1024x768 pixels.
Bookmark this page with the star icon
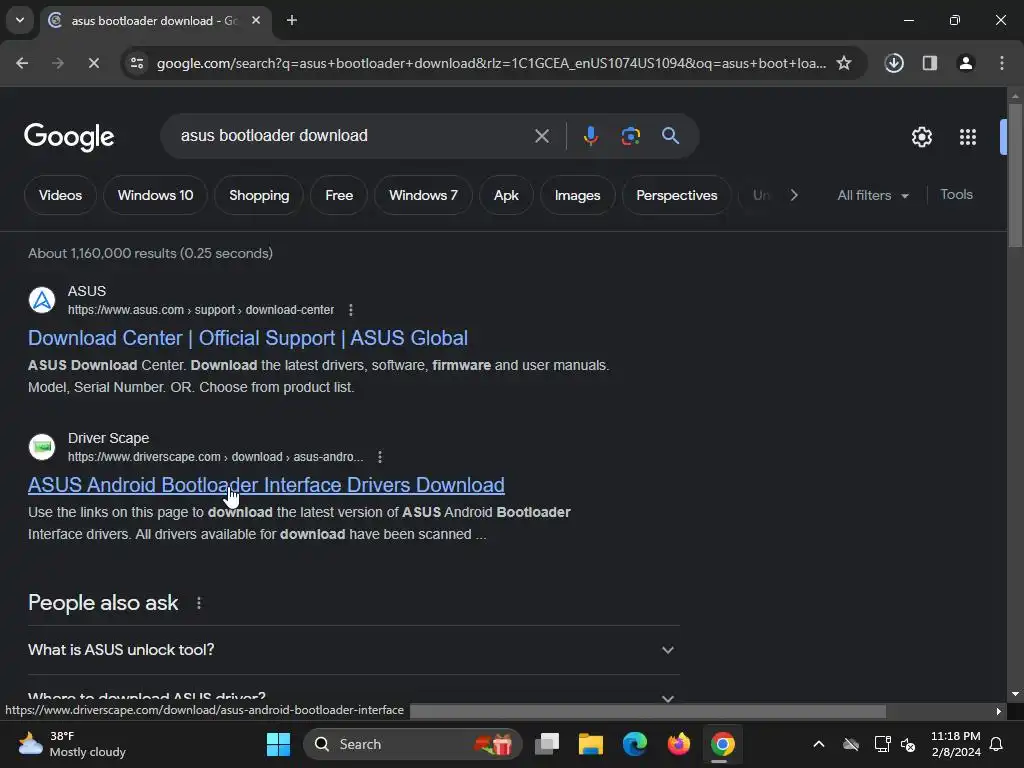click(844, 63)
